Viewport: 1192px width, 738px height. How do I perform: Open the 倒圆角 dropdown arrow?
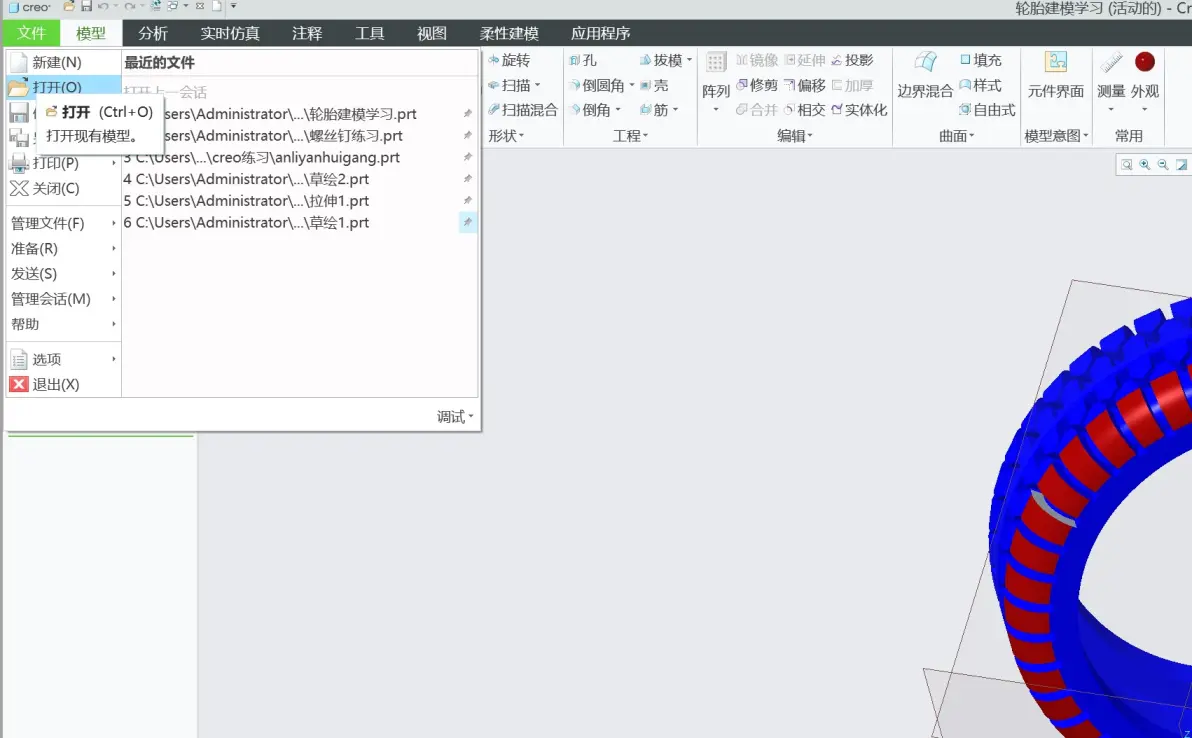click(x=631, y=85)
